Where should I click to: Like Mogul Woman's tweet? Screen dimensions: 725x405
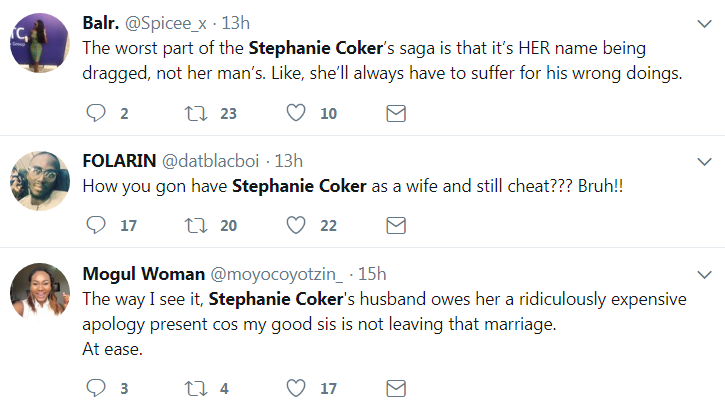[296, 387]
